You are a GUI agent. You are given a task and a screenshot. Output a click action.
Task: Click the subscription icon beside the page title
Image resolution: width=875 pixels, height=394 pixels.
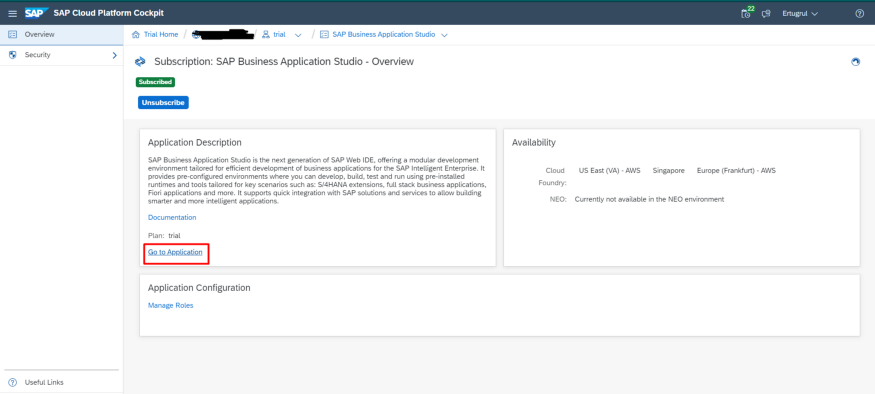(x=141, y=61)
